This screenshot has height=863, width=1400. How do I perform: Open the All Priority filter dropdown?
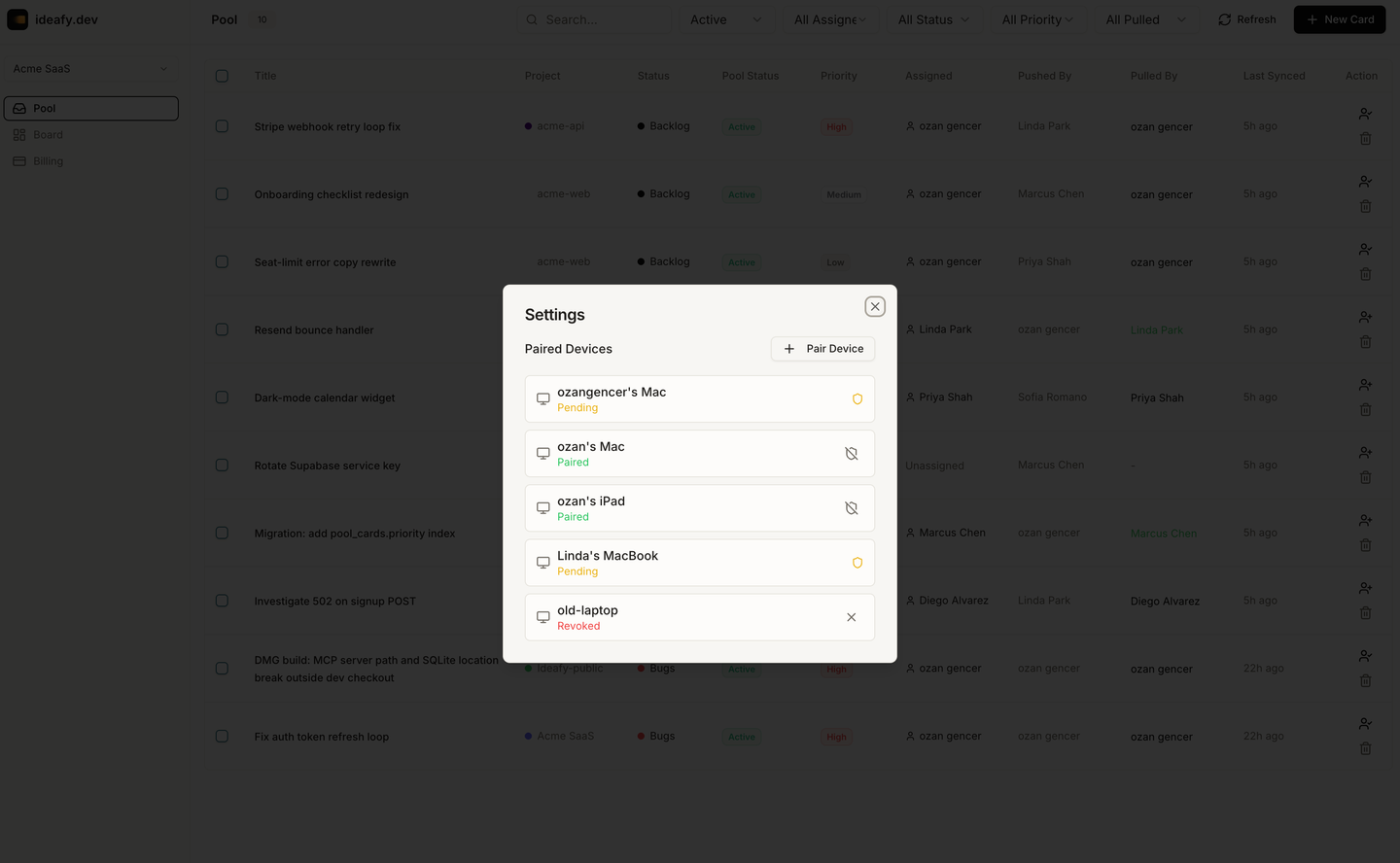coord(1038,19)
